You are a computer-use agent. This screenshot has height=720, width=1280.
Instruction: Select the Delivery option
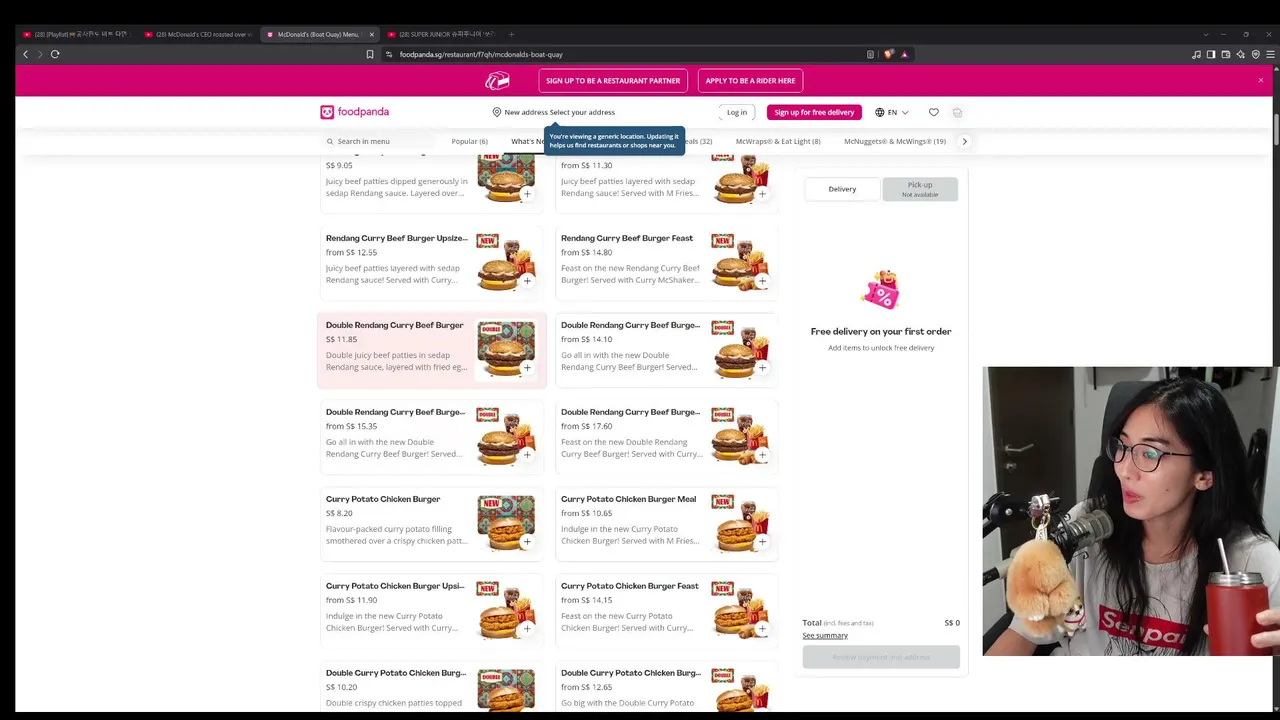point(842,189)
